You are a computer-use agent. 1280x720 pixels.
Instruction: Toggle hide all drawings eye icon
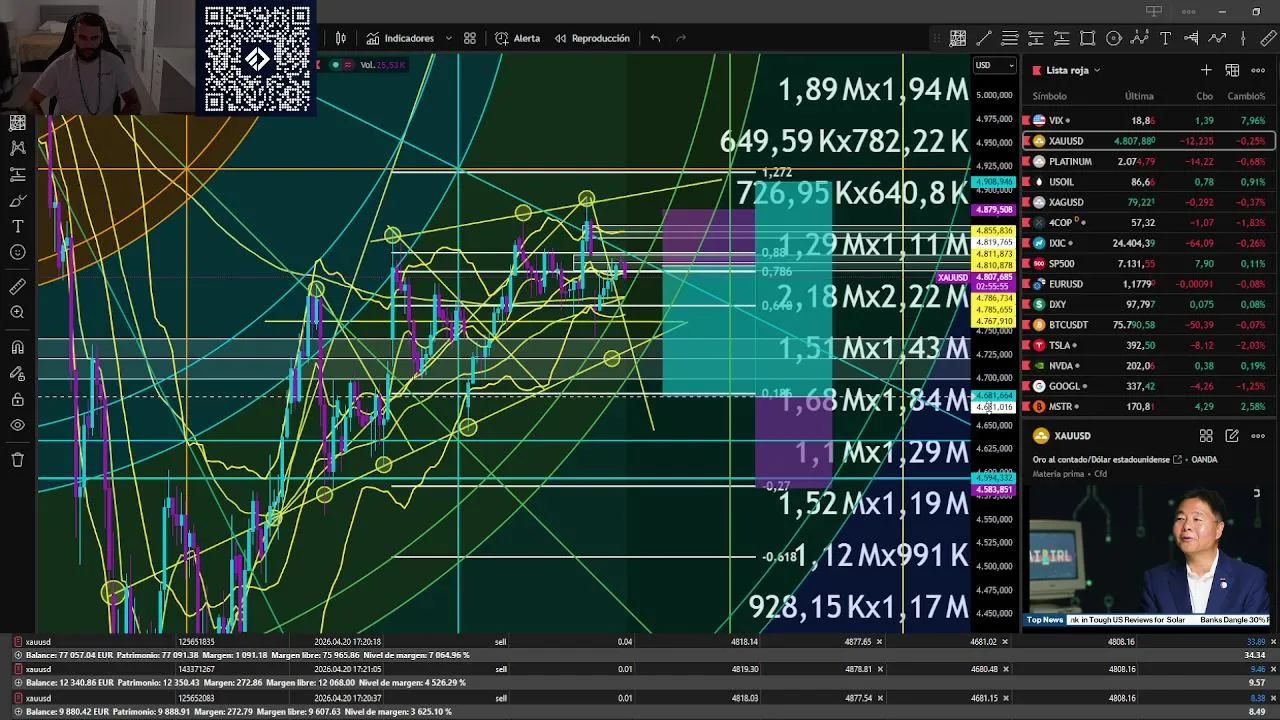click(17, 426)
